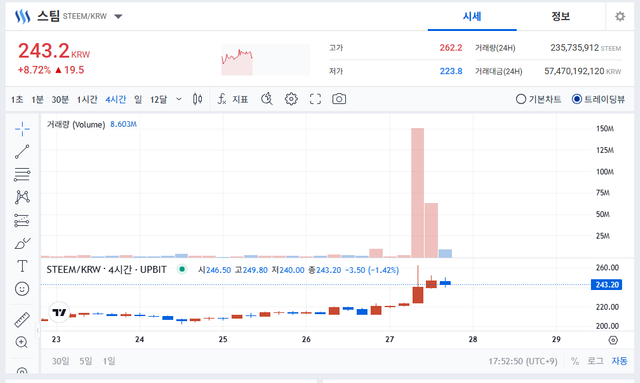Click the 17:52:50 (UTC+9) timezone clock

(x=523, y=361)
